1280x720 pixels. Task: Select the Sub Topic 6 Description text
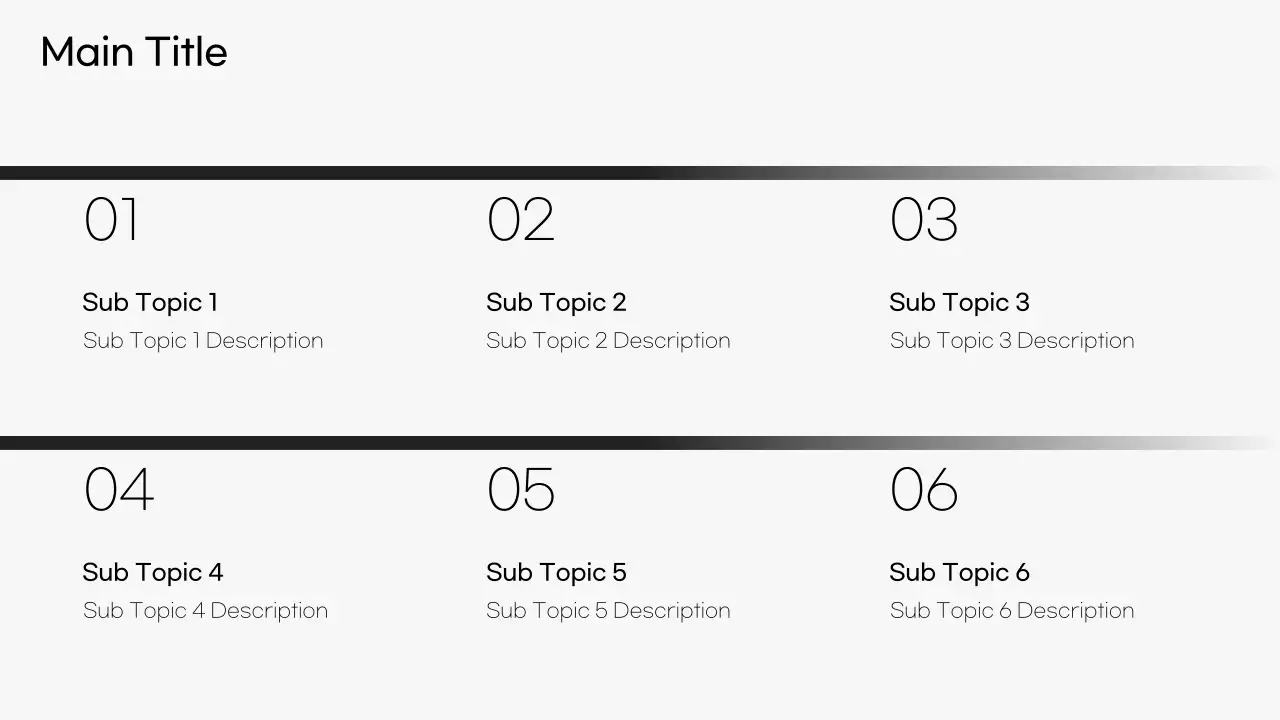click(x=1012, y=611)
